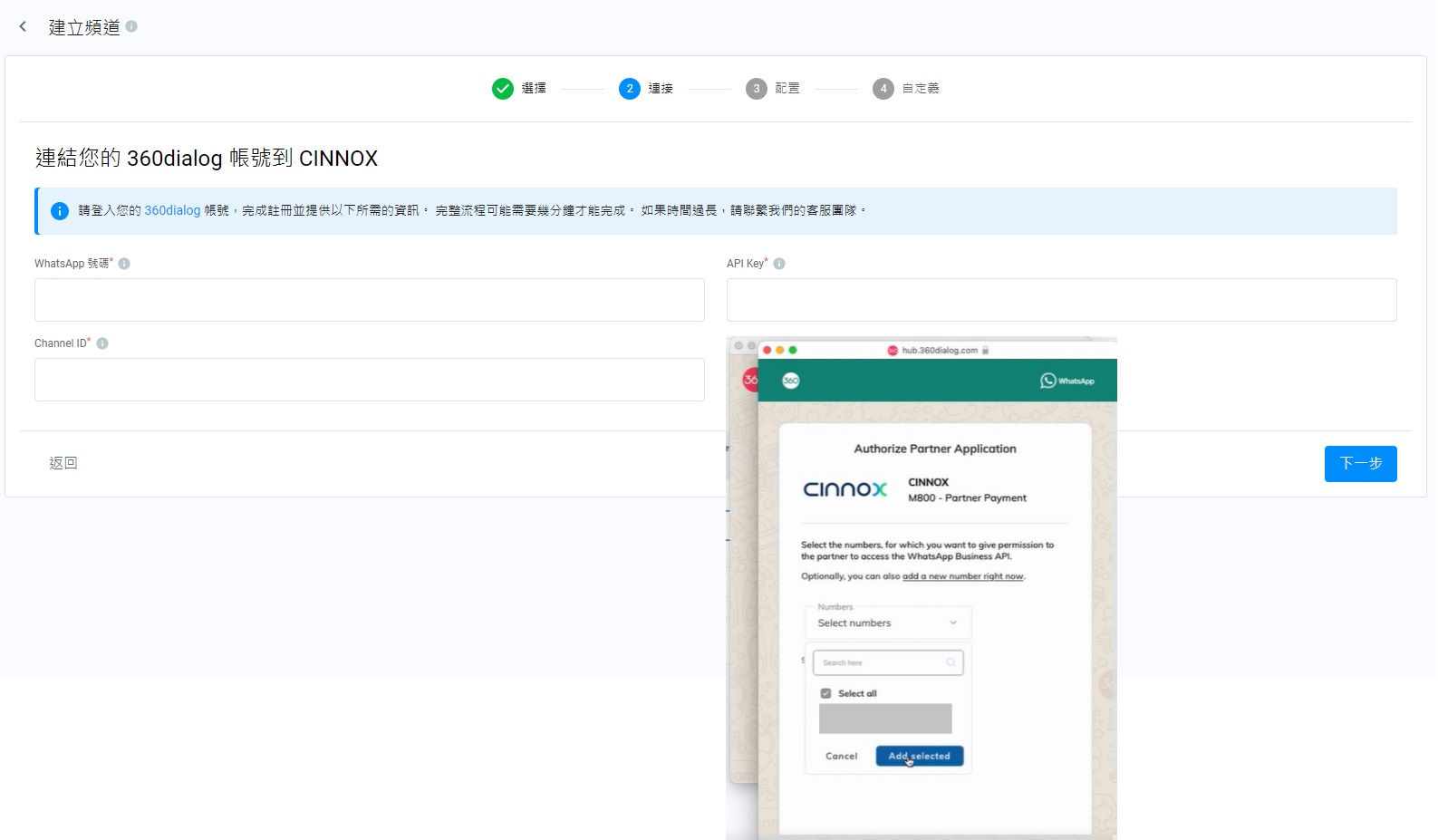Click the M800 - Partner Payment text
Viewport: 1438px width, 840px height.
point(968,498)
